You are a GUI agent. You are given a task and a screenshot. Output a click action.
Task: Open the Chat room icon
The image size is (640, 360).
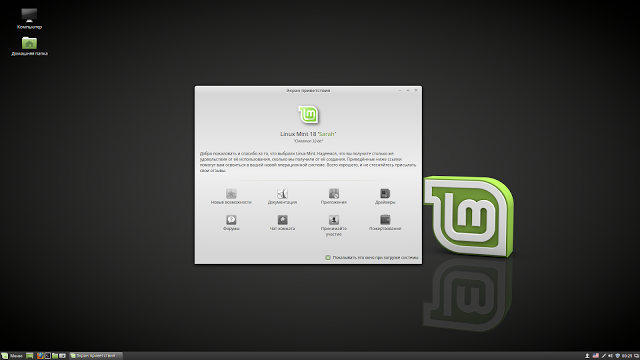pyautogui.click(x=282, y=223)
